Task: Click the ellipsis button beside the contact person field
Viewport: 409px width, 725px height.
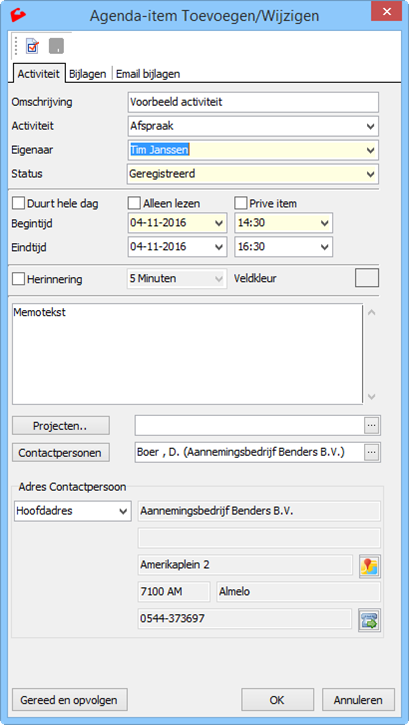Action: tap(372, 453)
